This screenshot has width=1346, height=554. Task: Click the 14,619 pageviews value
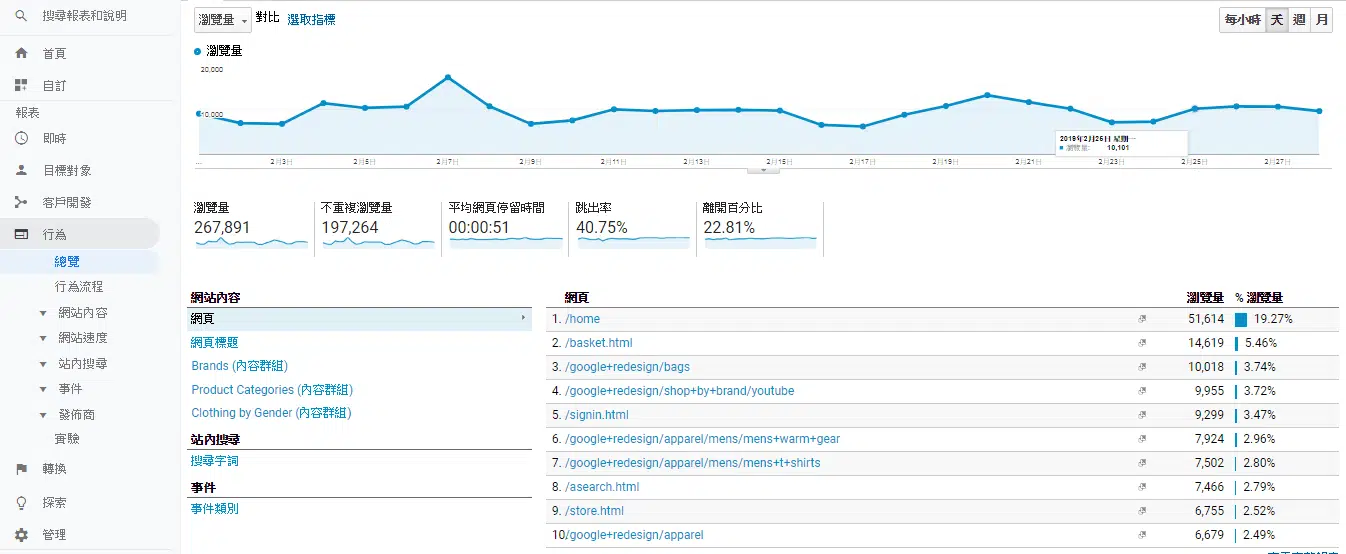pos(1205,343)
